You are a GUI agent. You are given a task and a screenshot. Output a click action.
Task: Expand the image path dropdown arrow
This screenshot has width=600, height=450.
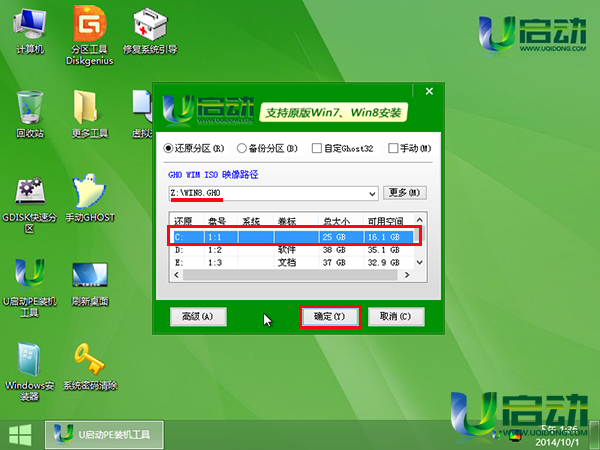(372, 194)
